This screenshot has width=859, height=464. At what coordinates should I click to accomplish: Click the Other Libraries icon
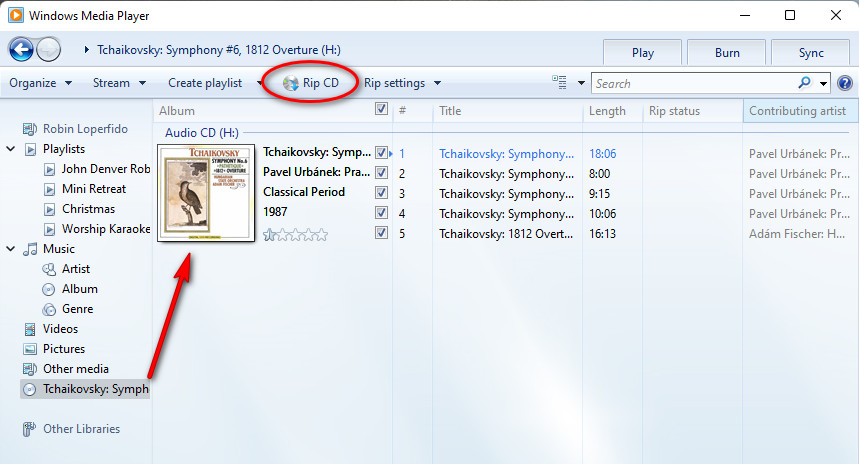30,429
